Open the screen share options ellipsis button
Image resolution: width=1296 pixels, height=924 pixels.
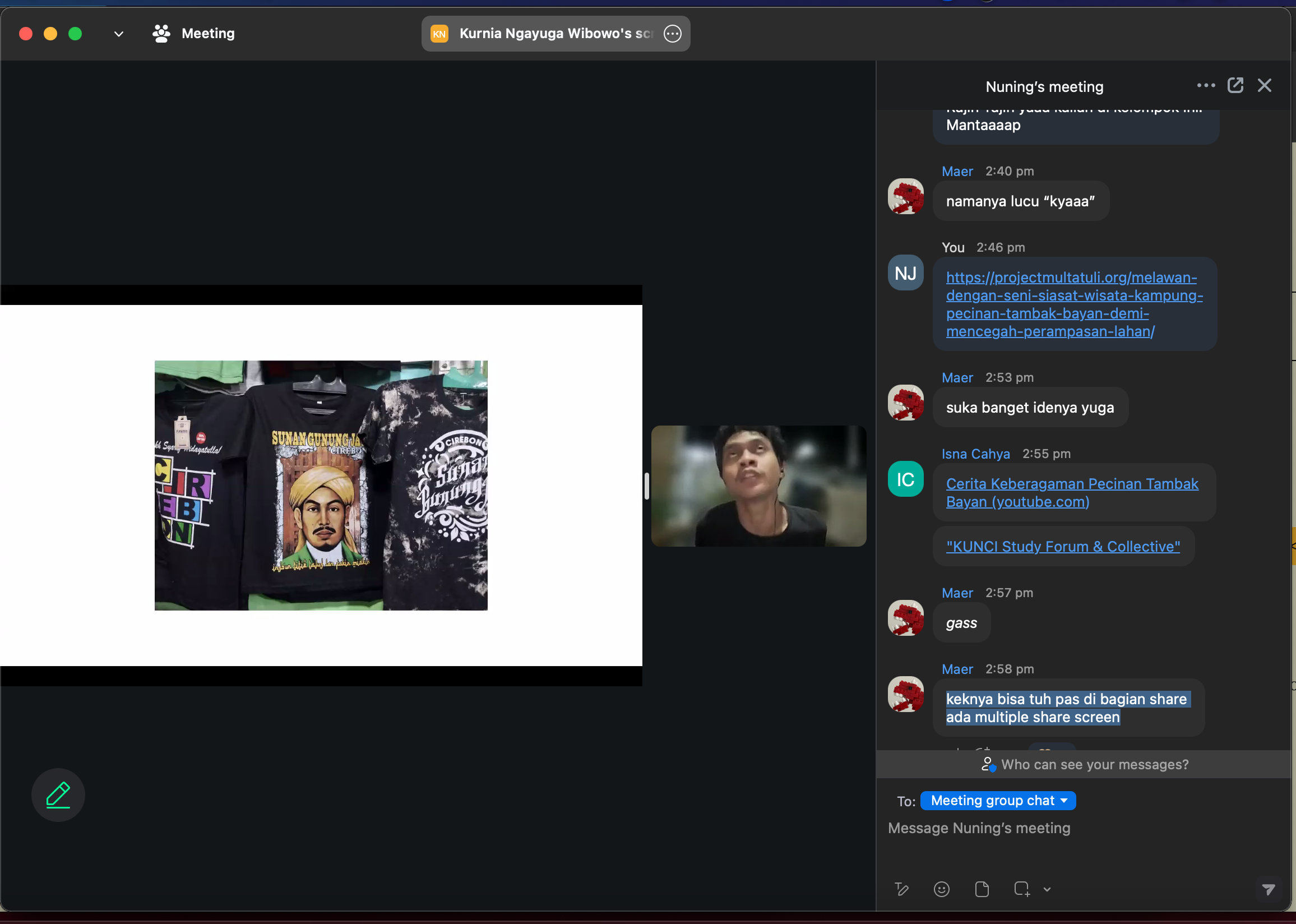pos(673,34)
